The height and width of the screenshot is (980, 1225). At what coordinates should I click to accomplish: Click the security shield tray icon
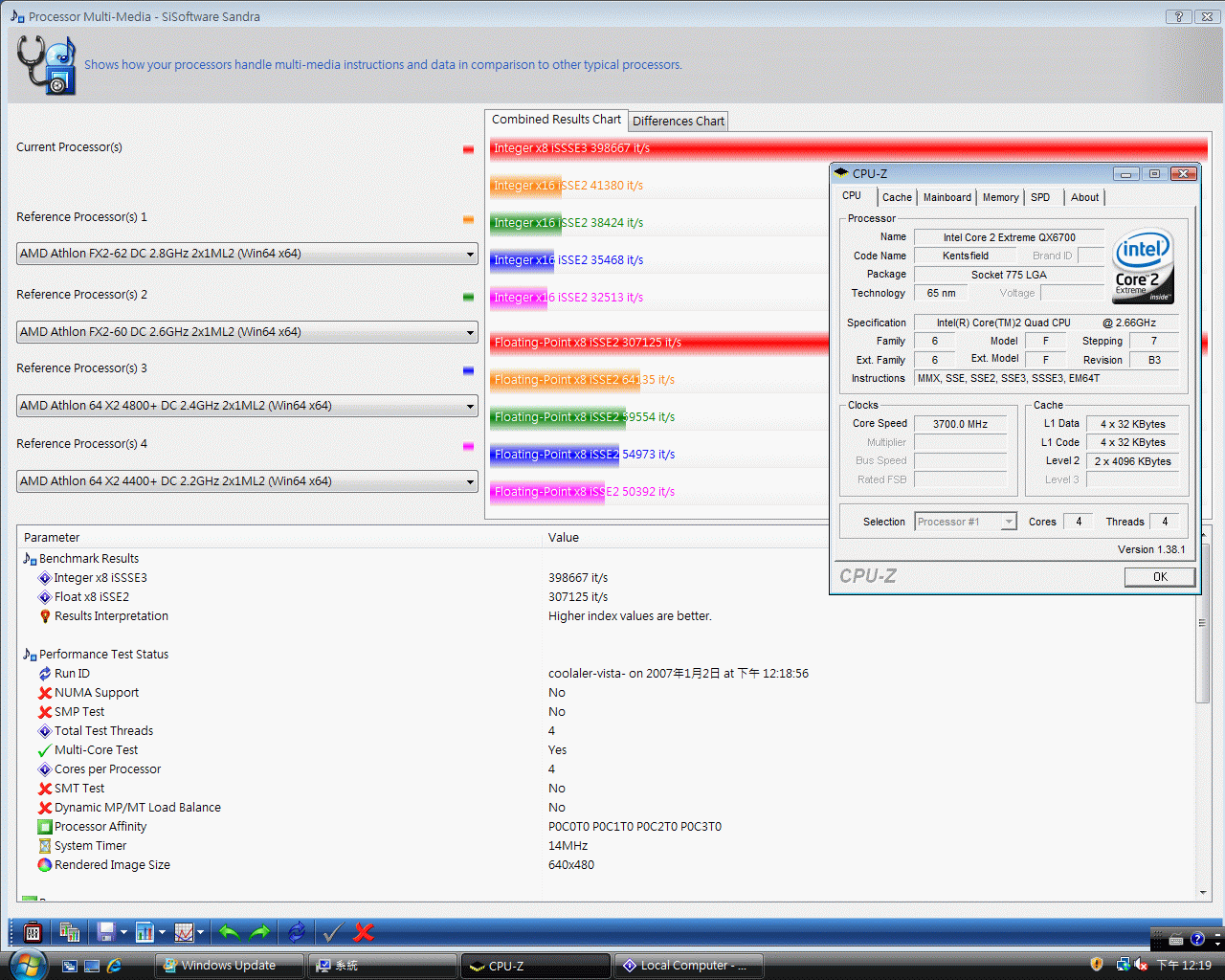pyautogui.click(x=1097, y=965)
